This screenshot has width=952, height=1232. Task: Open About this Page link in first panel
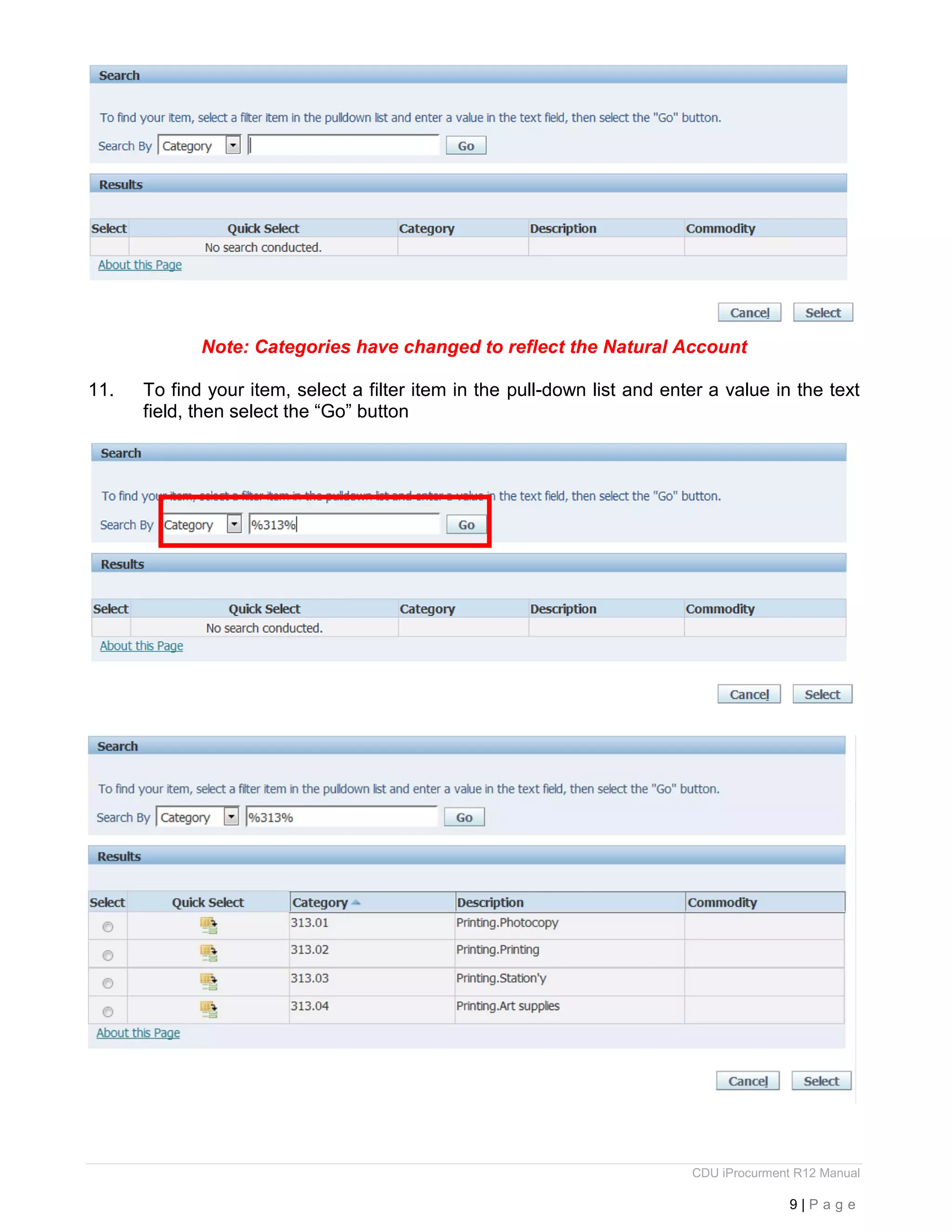(x=140, y=265)
